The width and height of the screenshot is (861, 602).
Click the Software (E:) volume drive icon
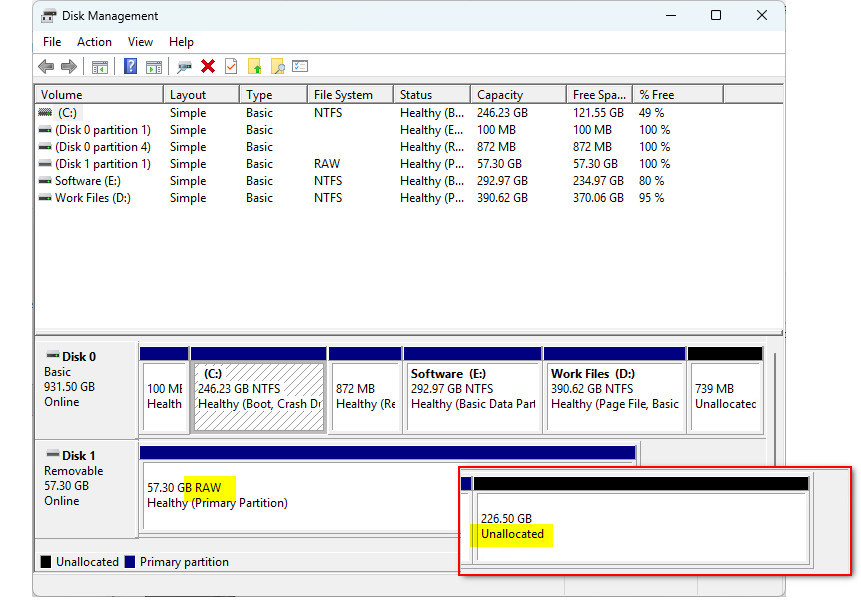(x=45, y=181)
